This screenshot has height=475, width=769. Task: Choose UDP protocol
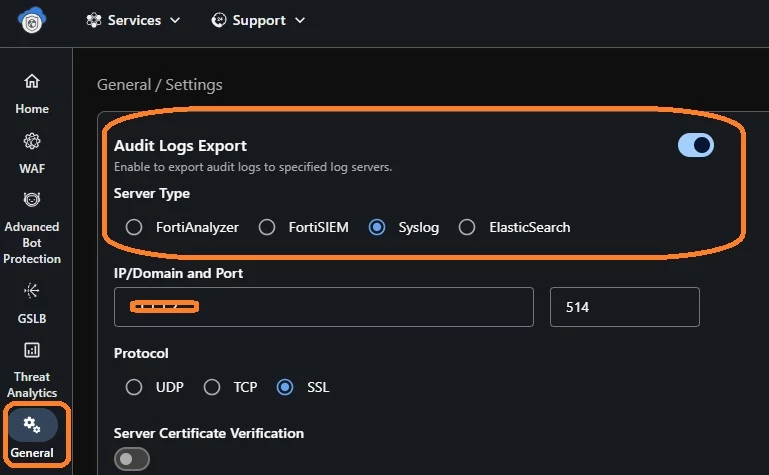[133, 387]
